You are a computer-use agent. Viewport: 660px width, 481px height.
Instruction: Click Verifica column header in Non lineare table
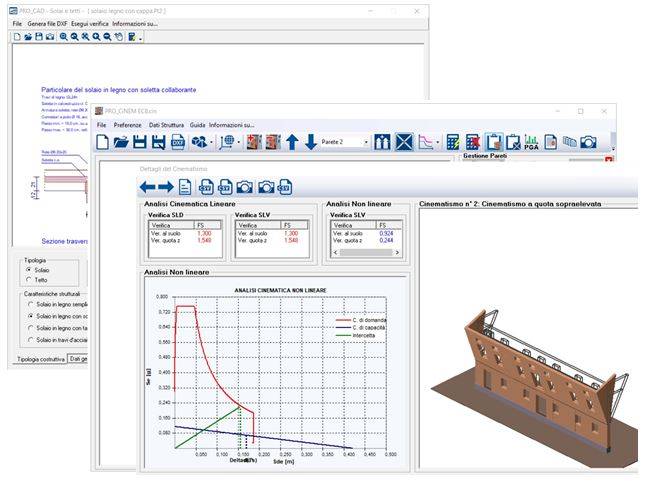click(354, 225)
